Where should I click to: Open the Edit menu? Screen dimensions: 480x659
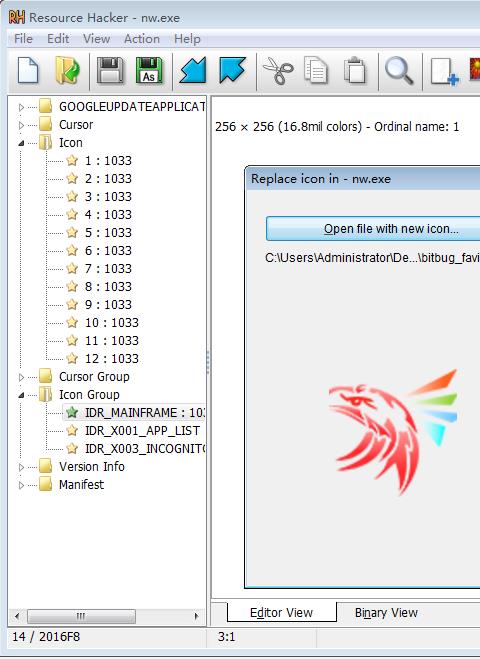click(58, 39)
